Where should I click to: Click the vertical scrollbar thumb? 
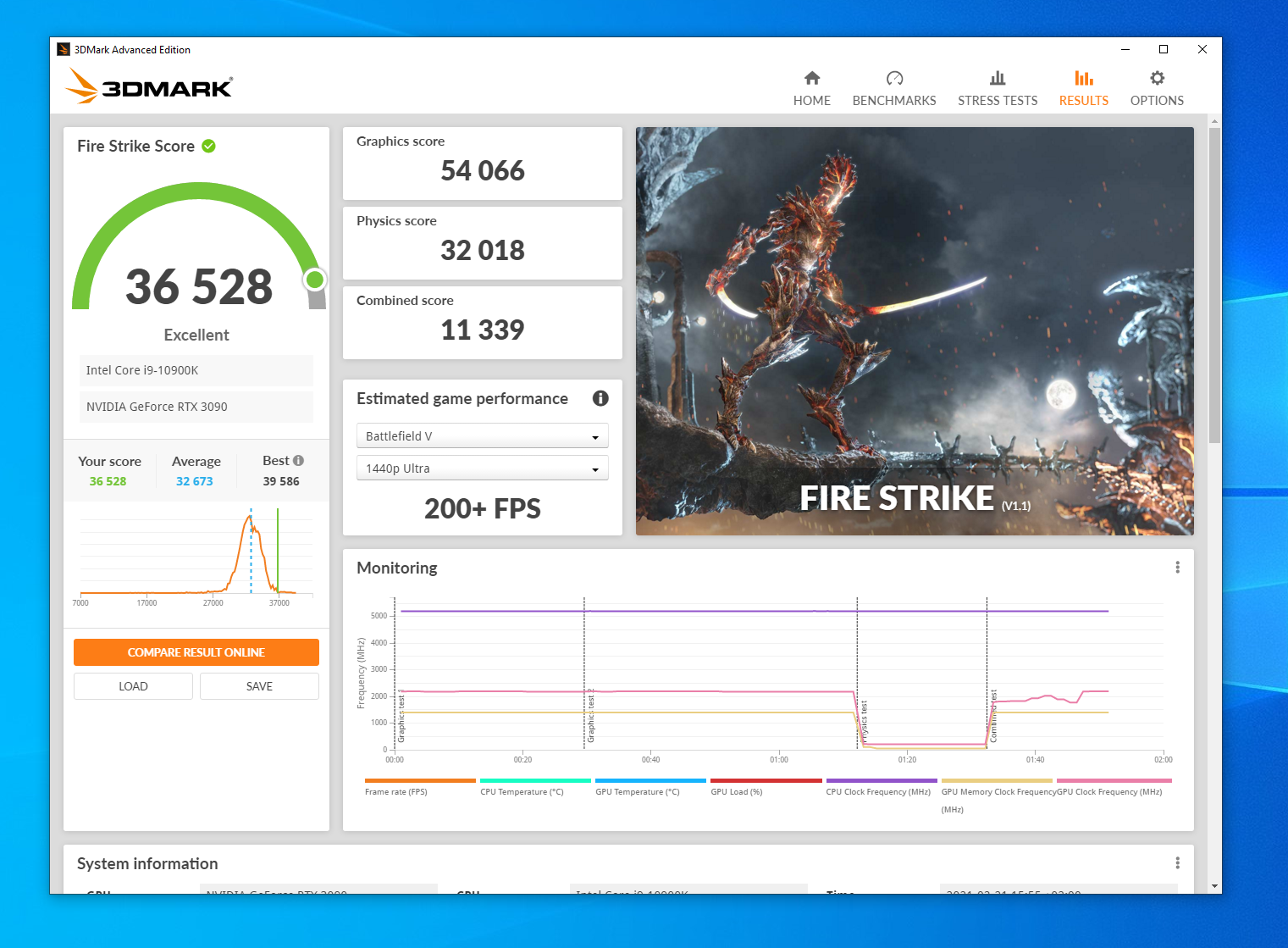tap(1214, 285)
